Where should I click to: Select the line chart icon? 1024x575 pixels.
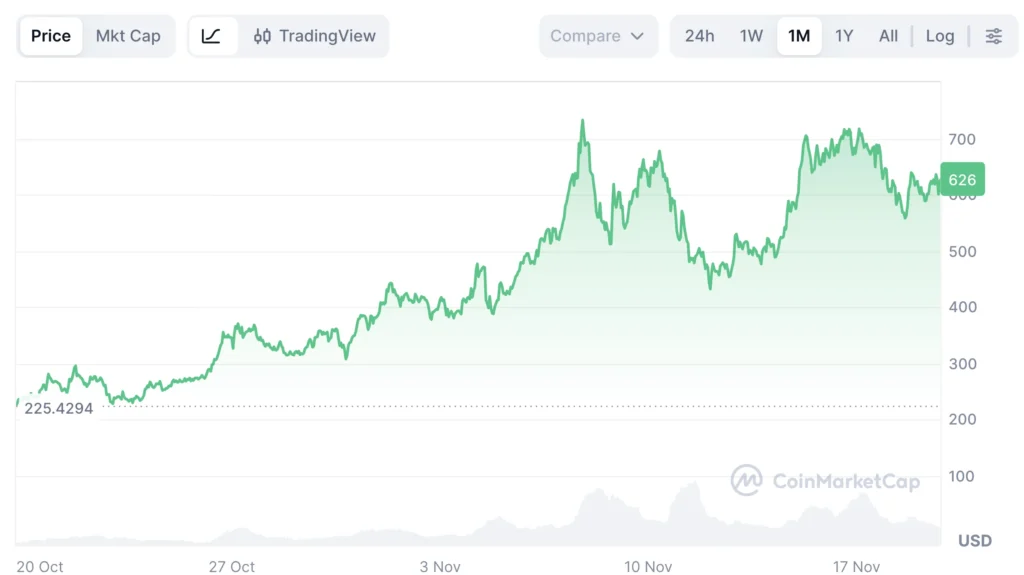click(x=211, y=36)
